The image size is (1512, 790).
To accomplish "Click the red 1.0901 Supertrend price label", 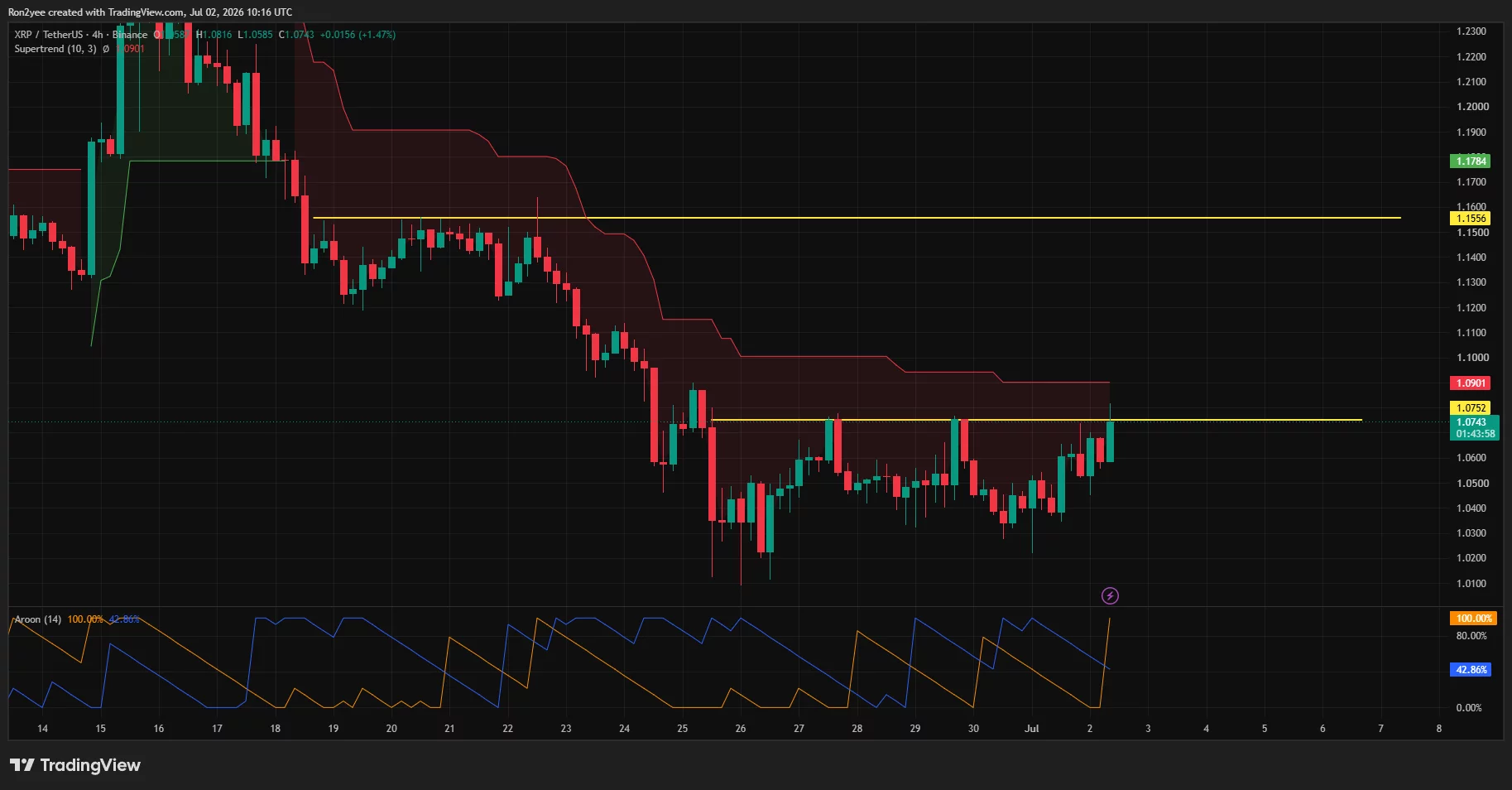I will (x=1471, y=383).
